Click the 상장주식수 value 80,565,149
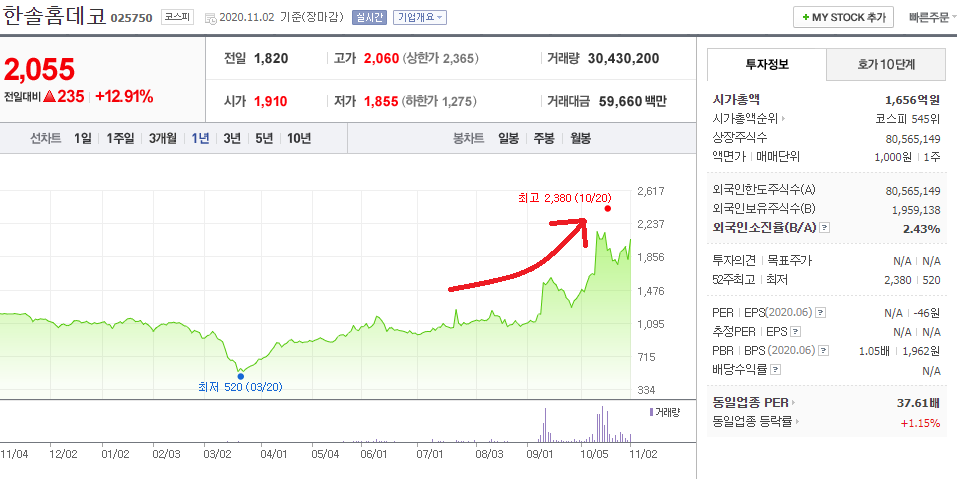Screen dimensions: 960x479 coord(913,138)
